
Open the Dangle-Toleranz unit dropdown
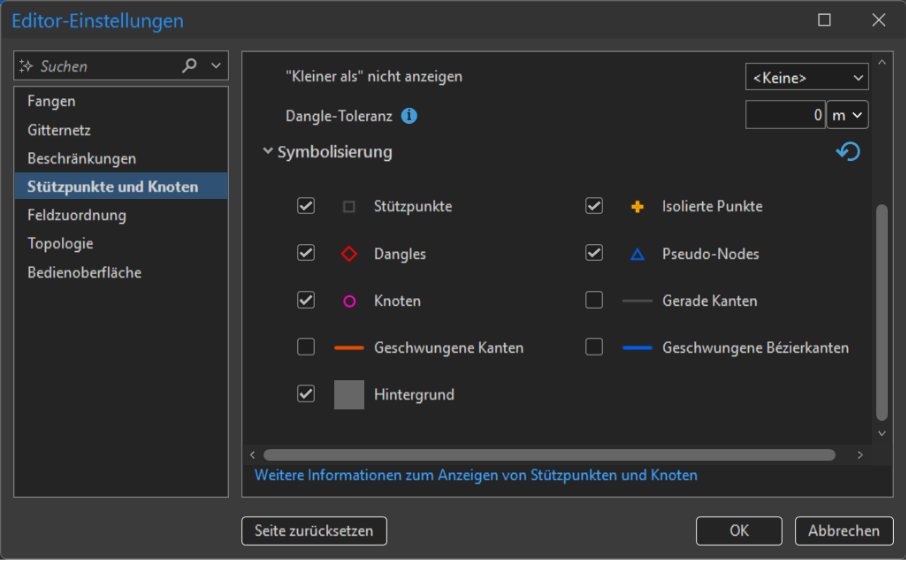[847, 115]
